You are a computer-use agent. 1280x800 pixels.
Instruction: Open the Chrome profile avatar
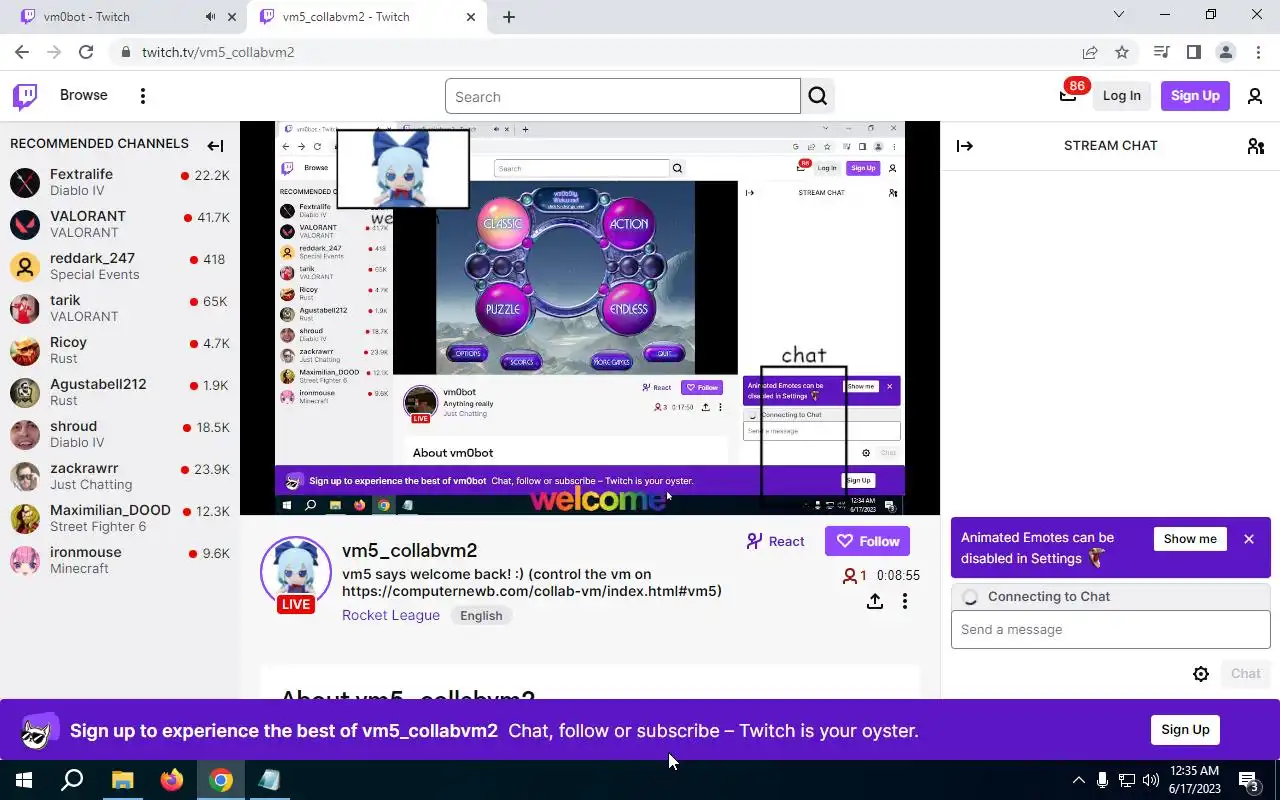pos(1225,52)
